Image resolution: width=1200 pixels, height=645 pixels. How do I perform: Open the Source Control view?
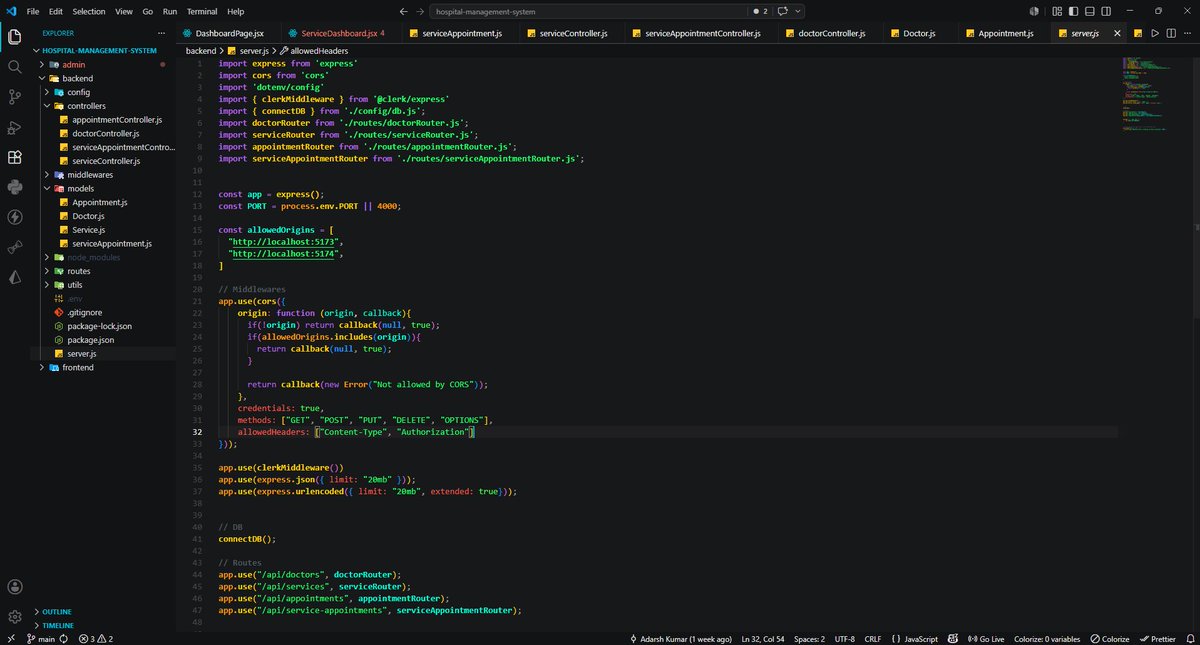[14, 97]
